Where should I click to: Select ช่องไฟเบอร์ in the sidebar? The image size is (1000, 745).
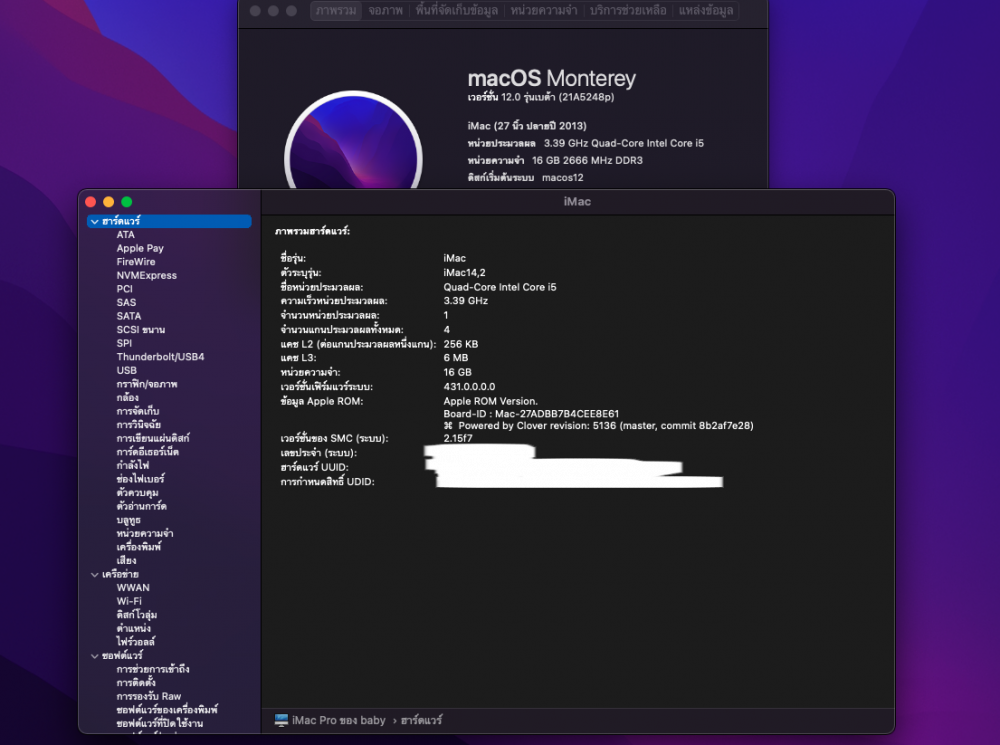click(x=140, y=479)
